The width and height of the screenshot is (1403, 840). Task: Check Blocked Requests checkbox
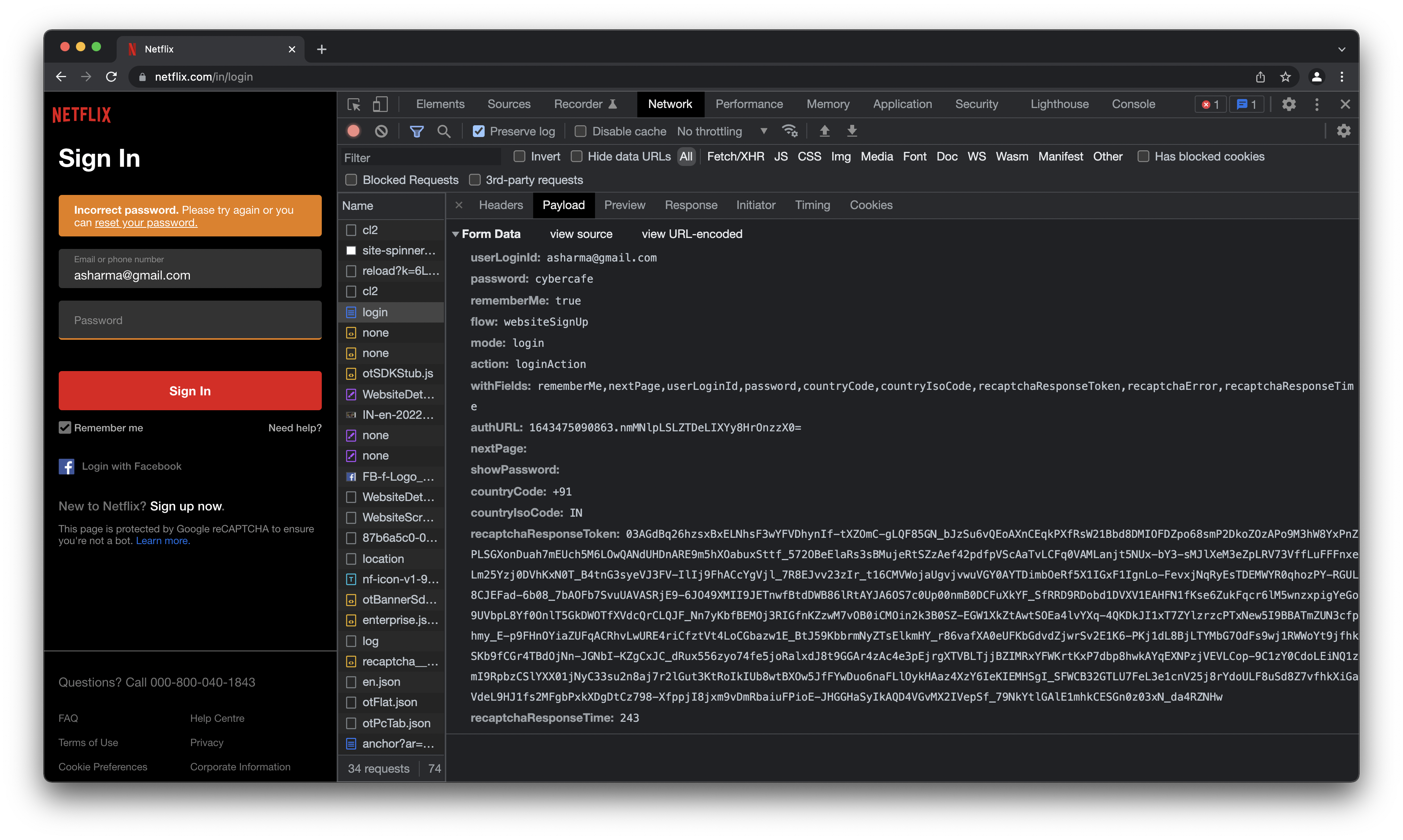pos(351,180)
